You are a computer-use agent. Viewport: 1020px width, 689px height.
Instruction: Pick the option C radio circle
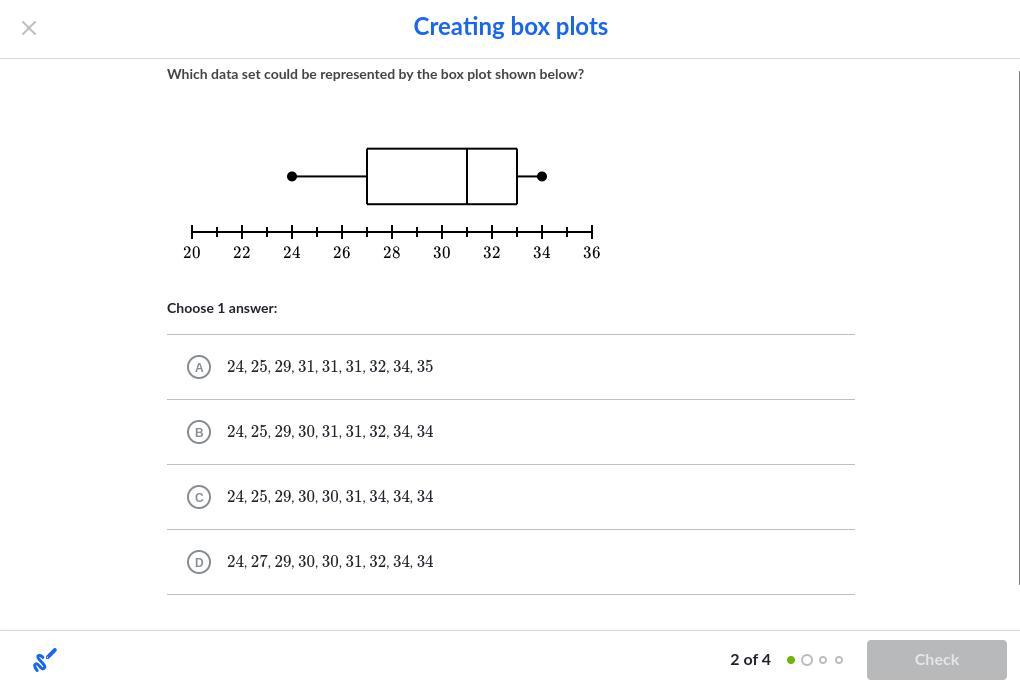point(199,497)
